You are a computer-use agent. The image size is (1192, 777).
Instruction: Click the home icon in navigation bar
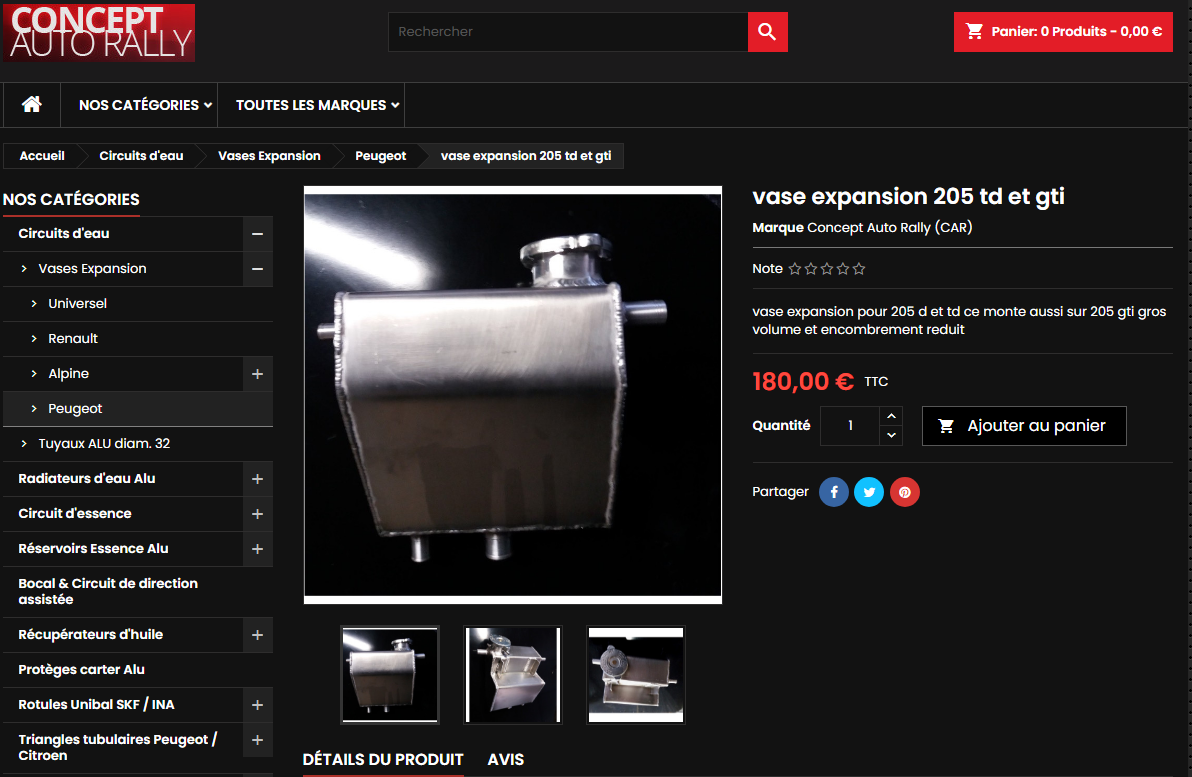(x=32, y=105)
